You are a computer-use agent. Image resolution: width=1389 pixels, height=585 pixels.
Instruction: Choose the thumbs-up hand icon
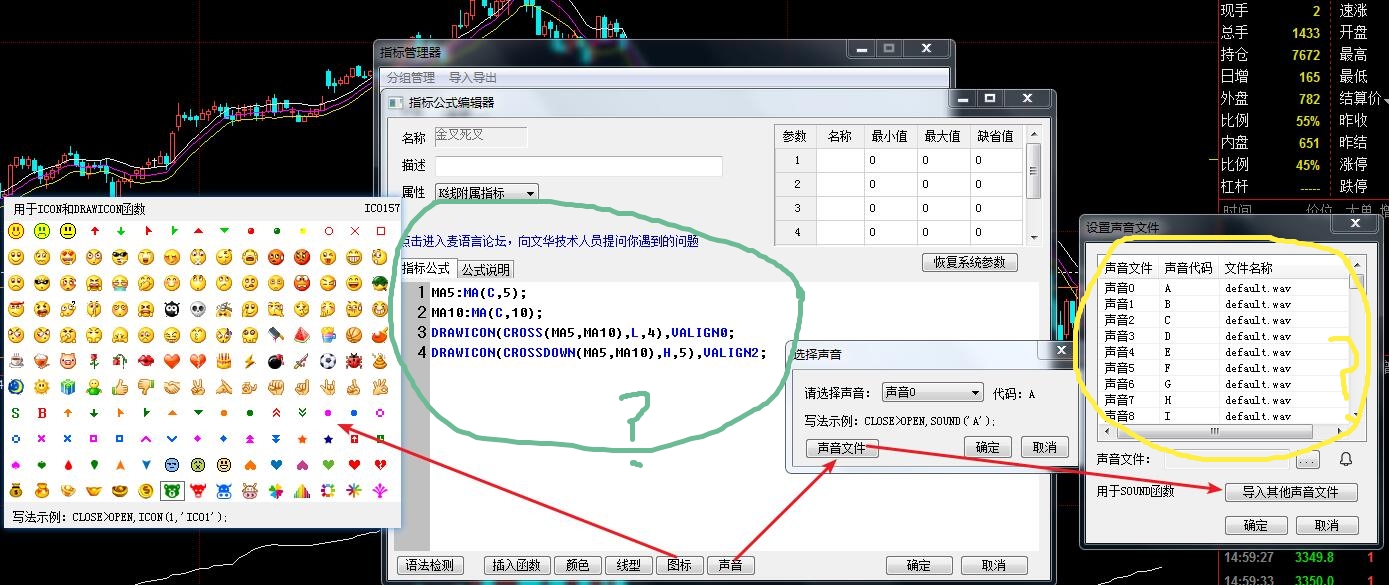pyautogui.click(x=120, y=387)
